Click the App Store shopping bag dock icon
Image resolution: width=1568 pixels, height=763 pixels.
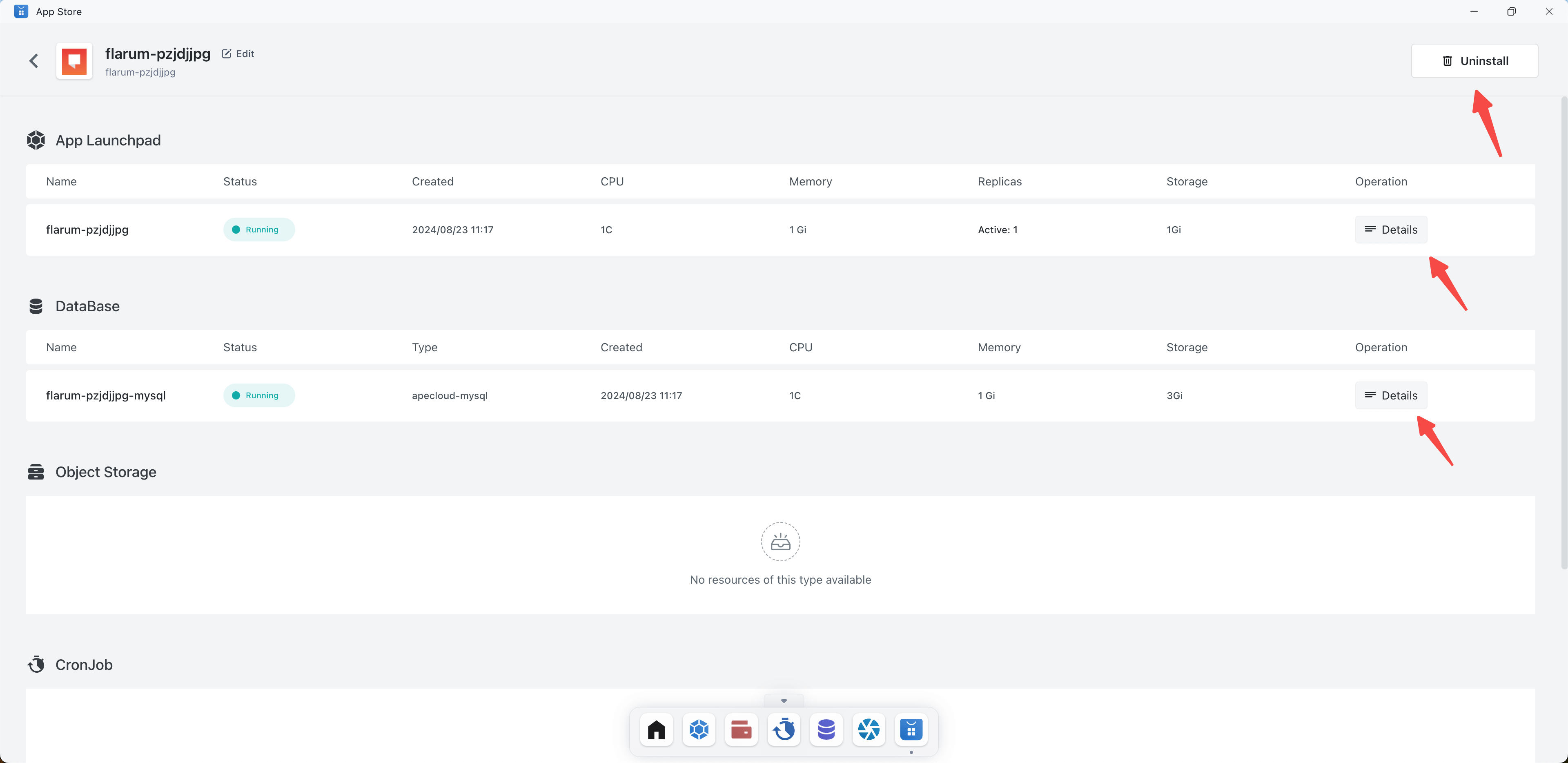[x=911, y=729]
